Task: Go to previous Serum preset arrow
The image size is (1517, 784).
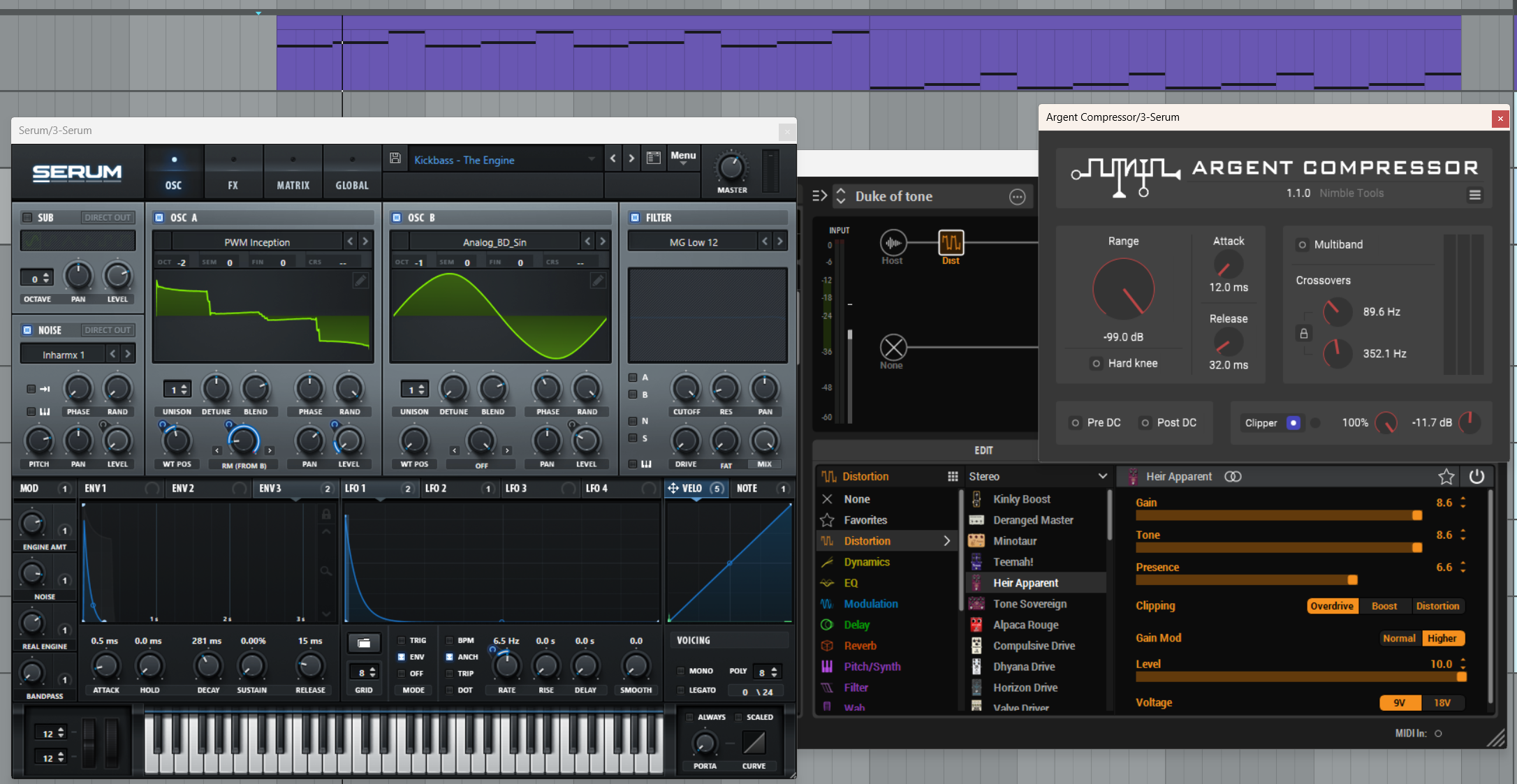Action: [x=613, y=158]
